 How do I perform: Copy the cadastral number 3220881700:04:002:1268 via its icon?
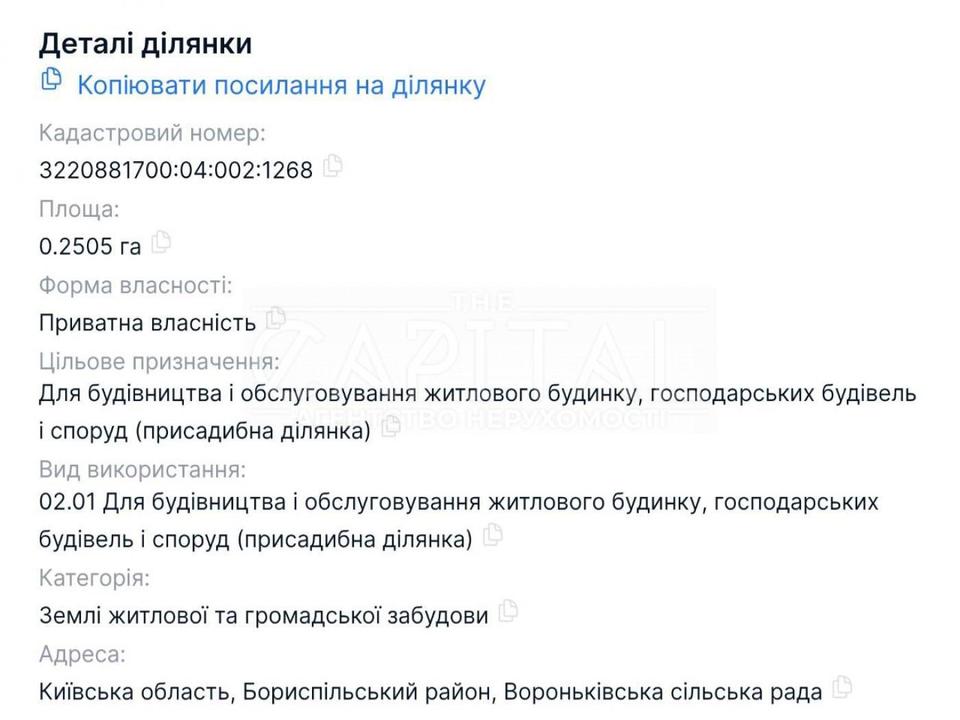[333, 166]
